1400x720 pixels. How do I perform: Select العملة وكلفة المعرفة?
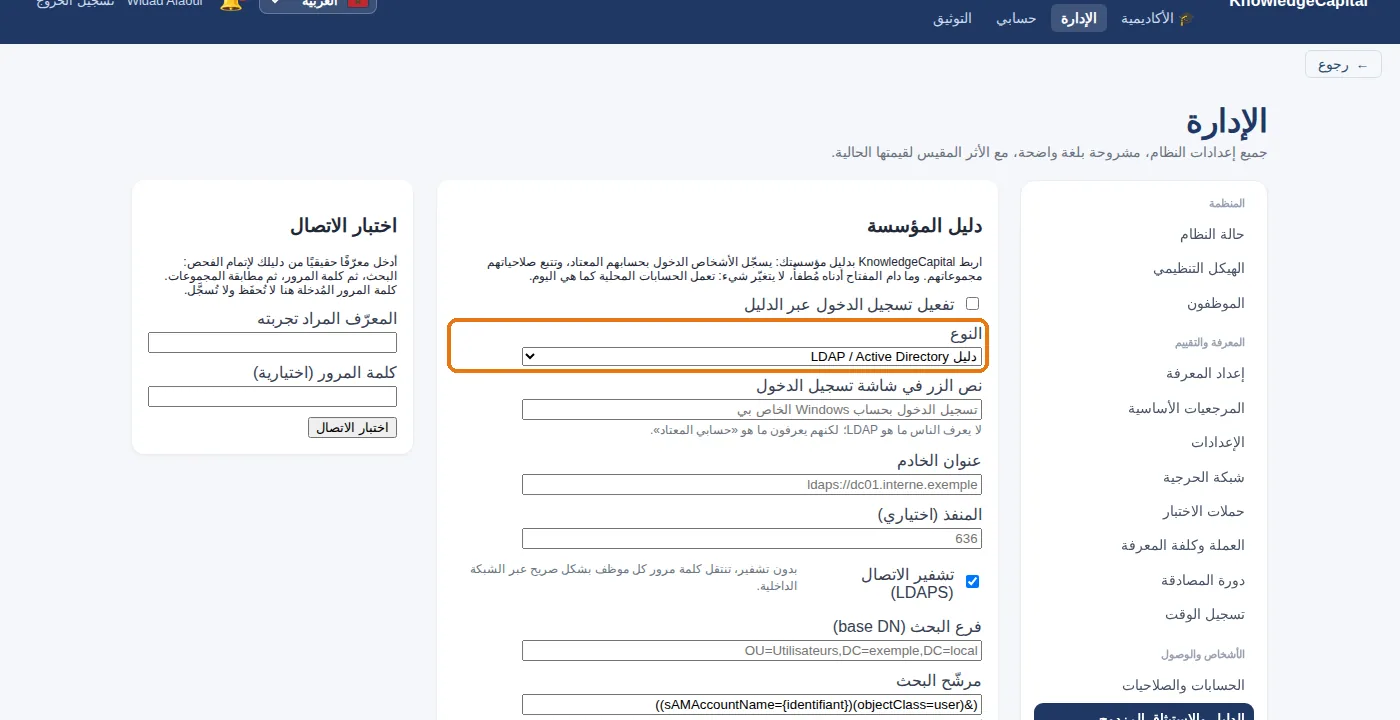(1144, 545)
